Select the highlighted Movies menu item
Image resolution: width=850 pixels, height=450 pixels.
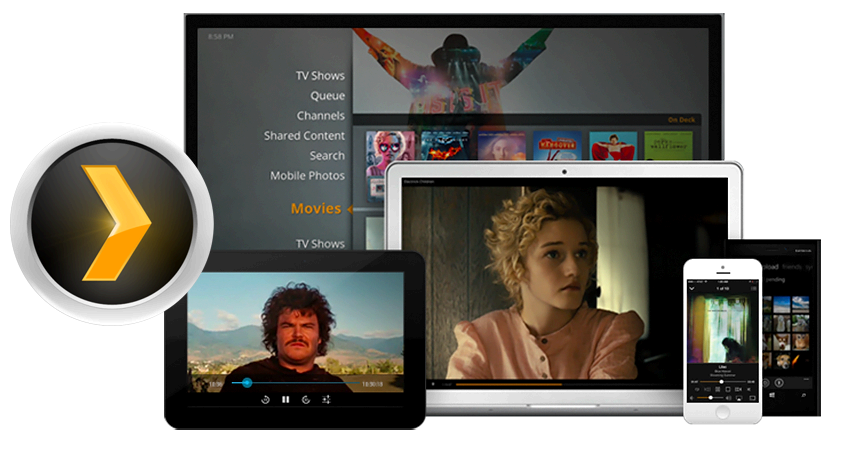click(x=316, y=209)
